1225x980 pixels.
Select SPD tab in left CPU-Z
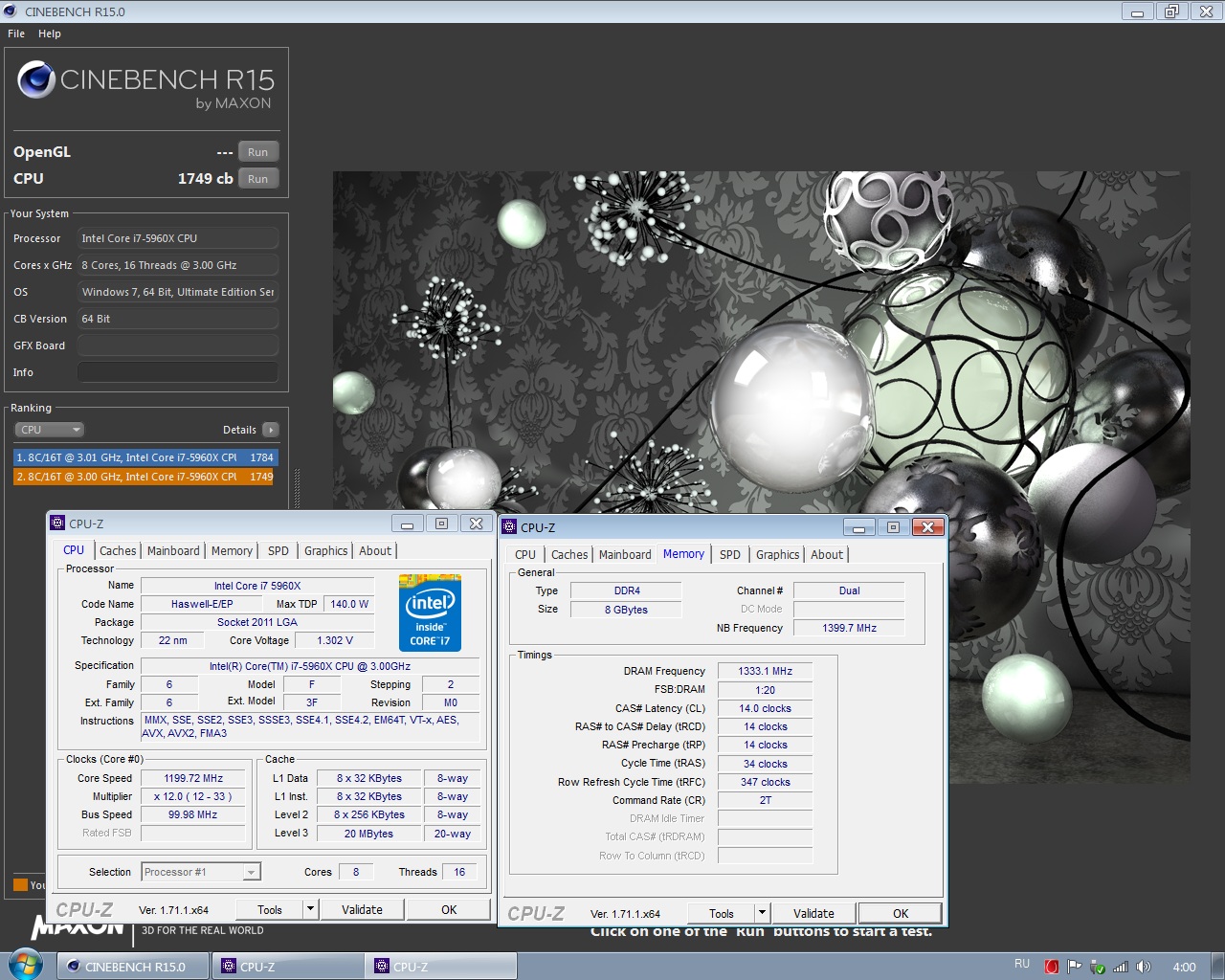[x=278, y=550]
